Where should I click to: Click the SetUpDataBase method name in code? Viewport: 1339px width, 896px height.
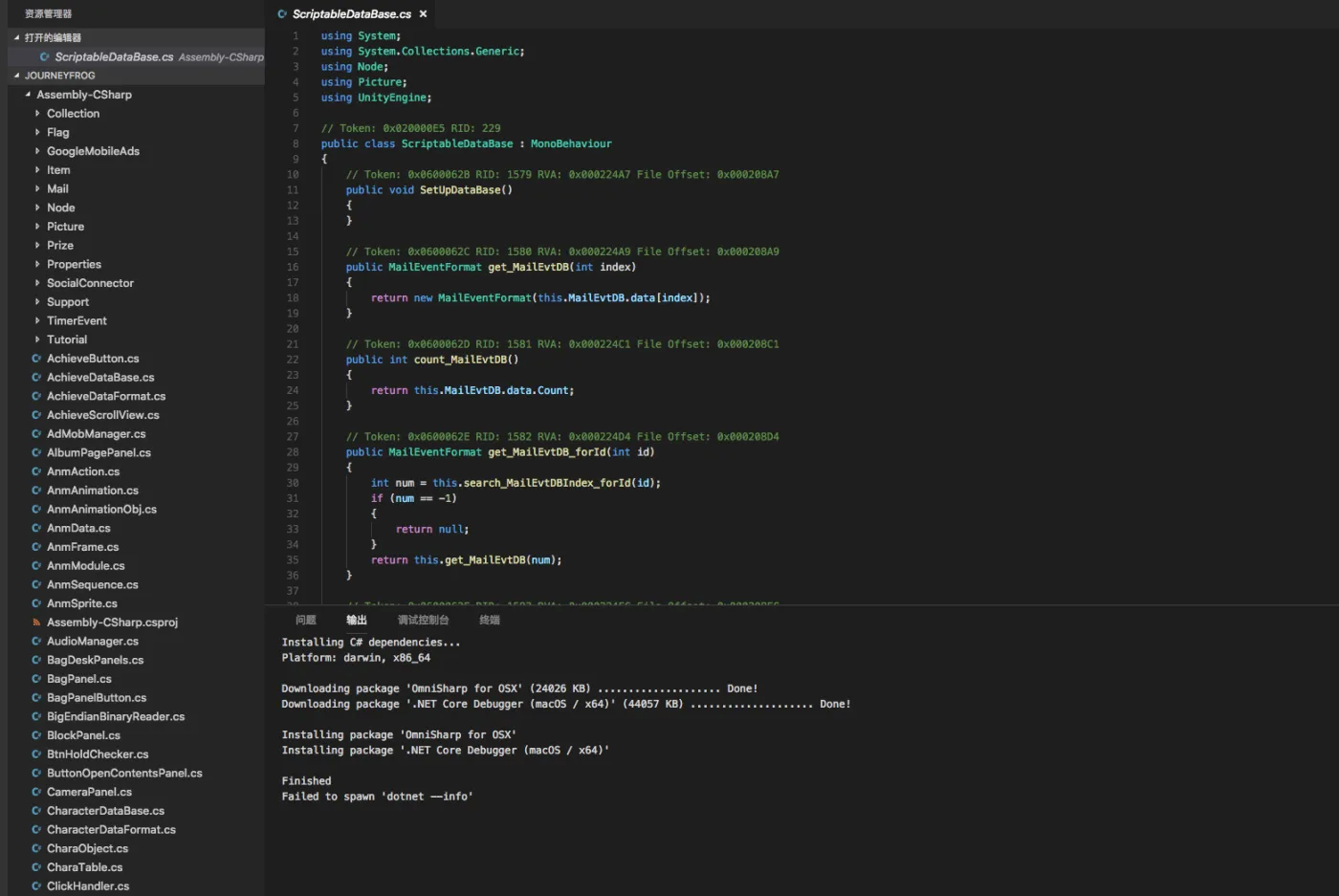click(460, 190)
